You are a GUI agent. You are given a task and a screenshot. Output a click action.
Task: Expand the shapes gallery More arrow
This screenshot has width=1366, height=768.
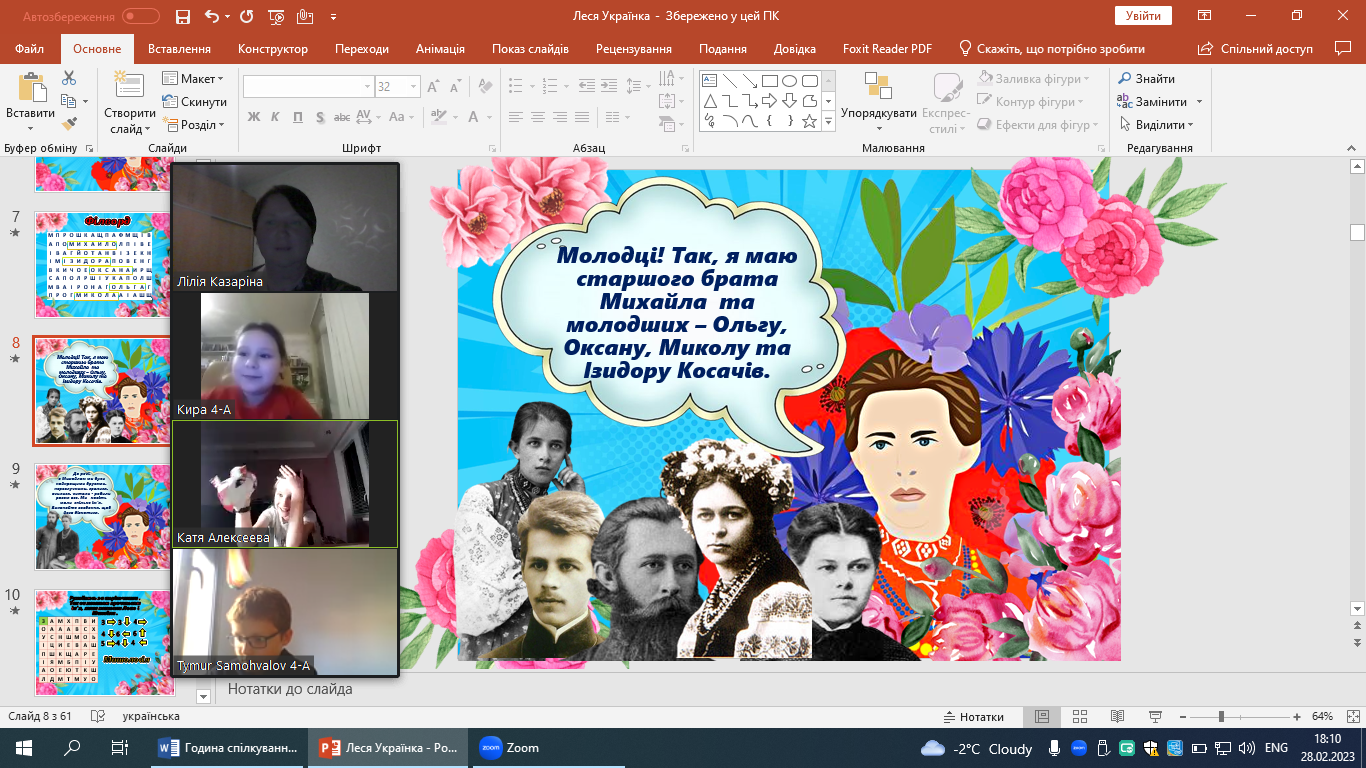828,121
